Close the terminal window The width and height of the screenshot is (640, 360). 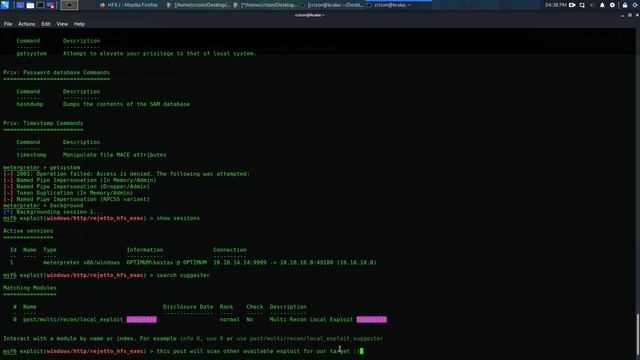point(637,15)
